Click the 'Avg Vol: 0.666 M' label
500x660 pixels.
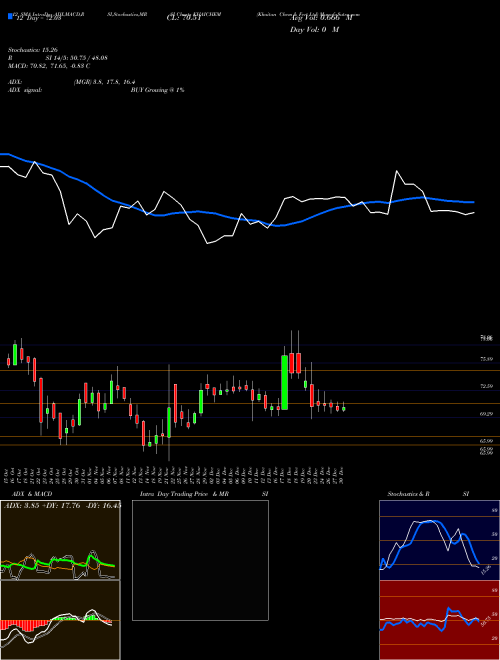pos(321,19)
